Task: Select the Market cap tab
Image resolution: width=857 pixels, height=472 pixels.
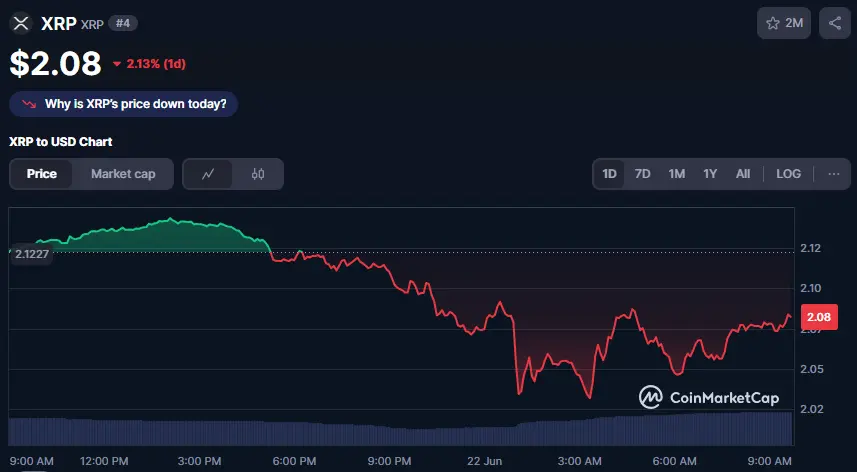Action: tap(123, 174)
